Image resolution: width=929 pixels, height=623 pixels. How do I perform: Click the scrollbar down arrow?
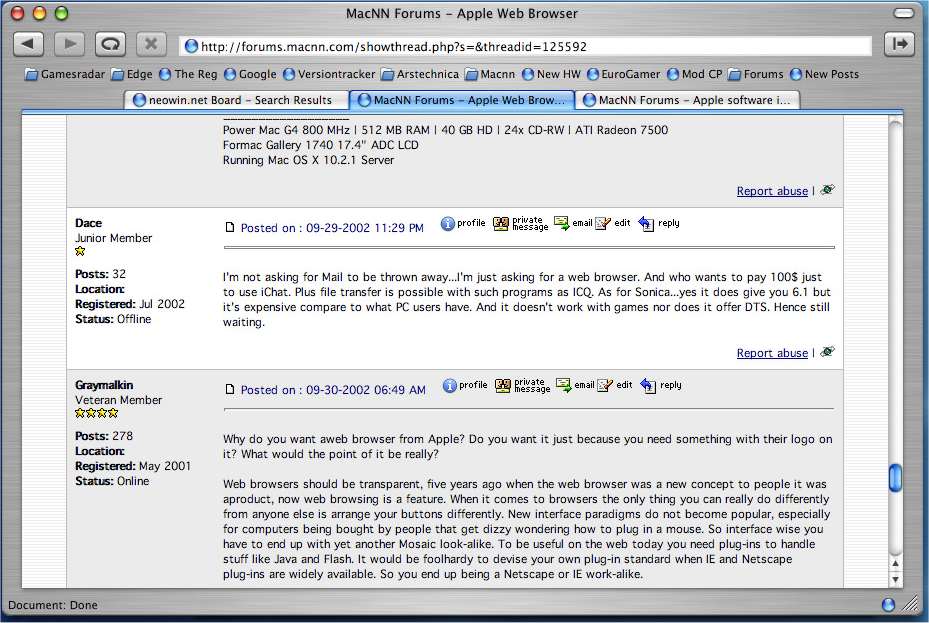895,580
